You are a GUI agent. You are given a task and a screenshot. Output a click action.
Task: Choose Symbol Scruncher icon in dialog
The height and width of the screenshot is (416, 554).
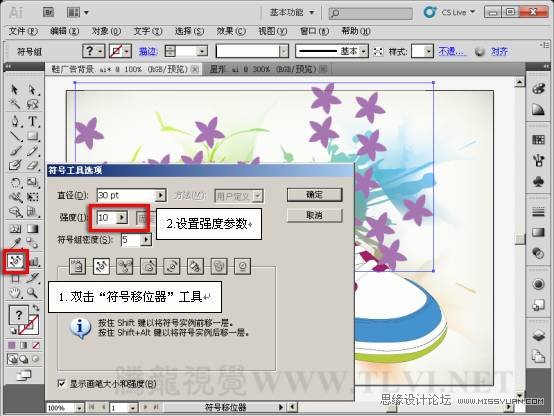coord(125,266)
